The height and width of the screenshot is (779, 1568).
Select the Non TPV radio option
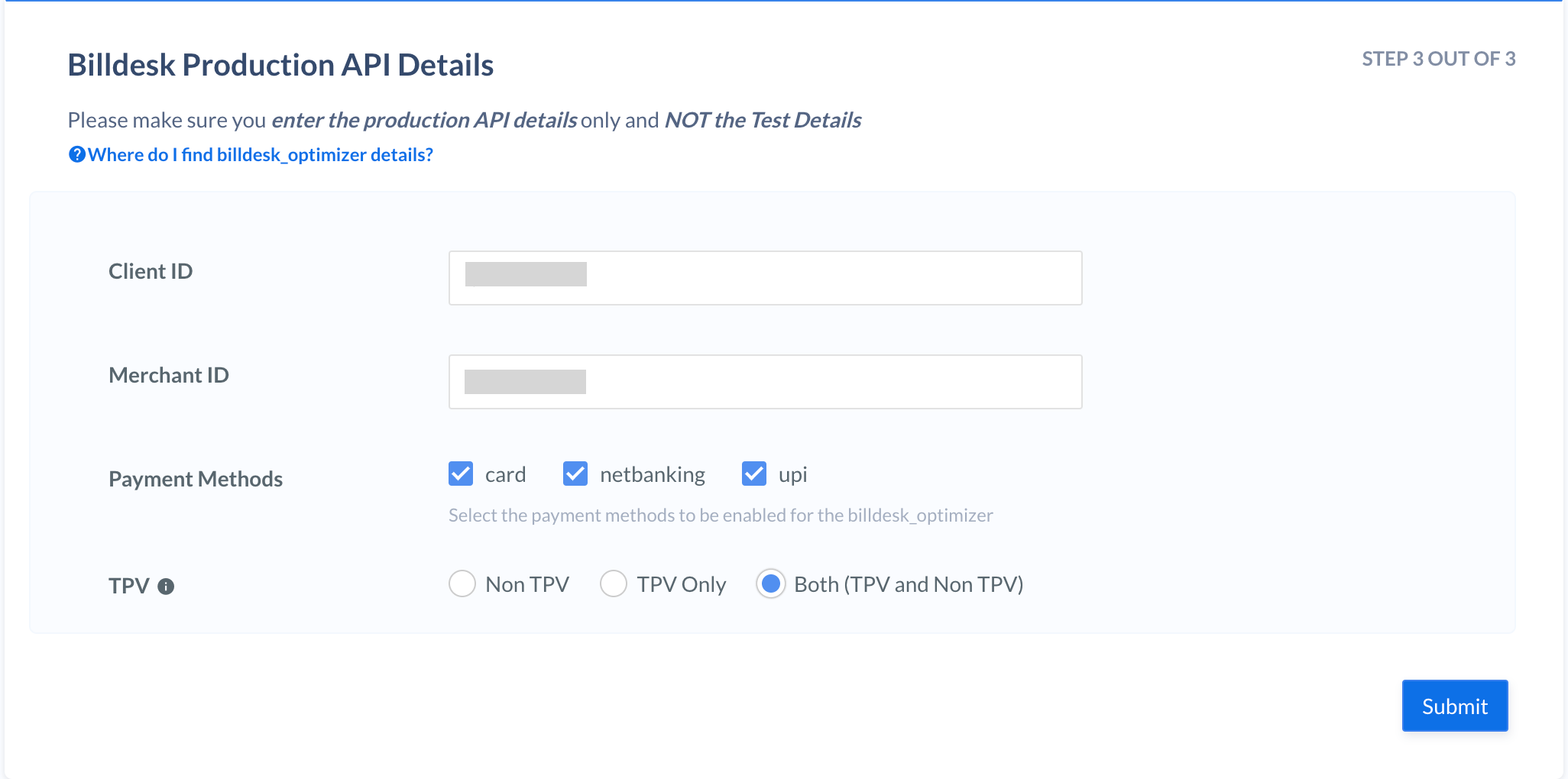(462, 583)
